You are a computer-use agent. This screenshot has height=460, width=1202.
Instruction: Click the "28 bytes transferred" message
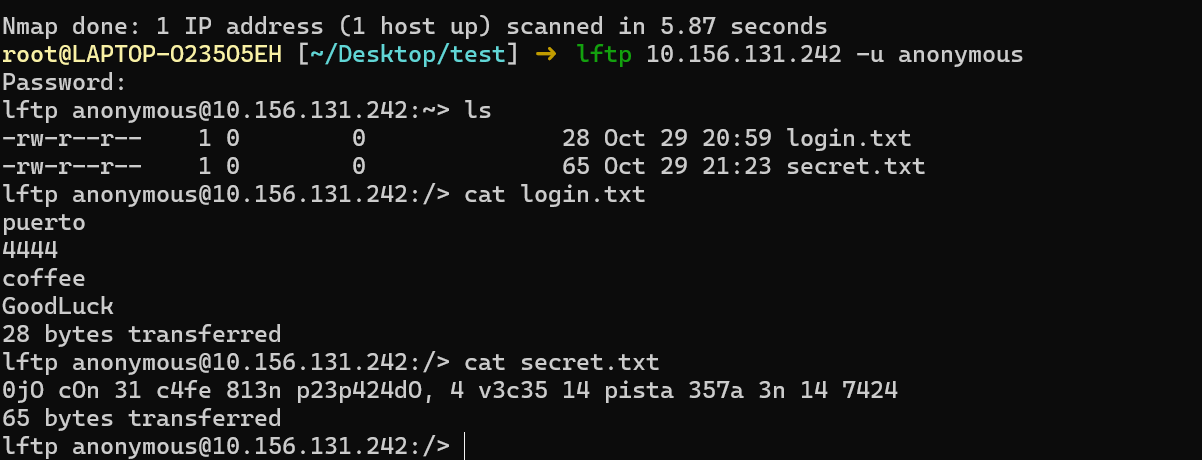141,334
